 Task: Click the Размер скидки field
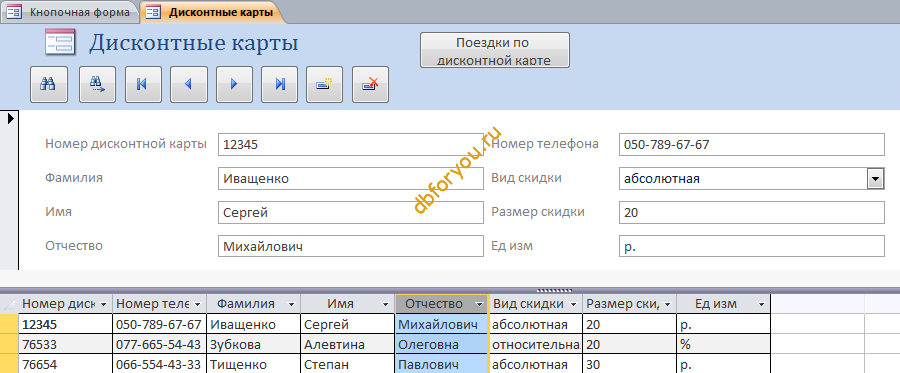point(752,213)
